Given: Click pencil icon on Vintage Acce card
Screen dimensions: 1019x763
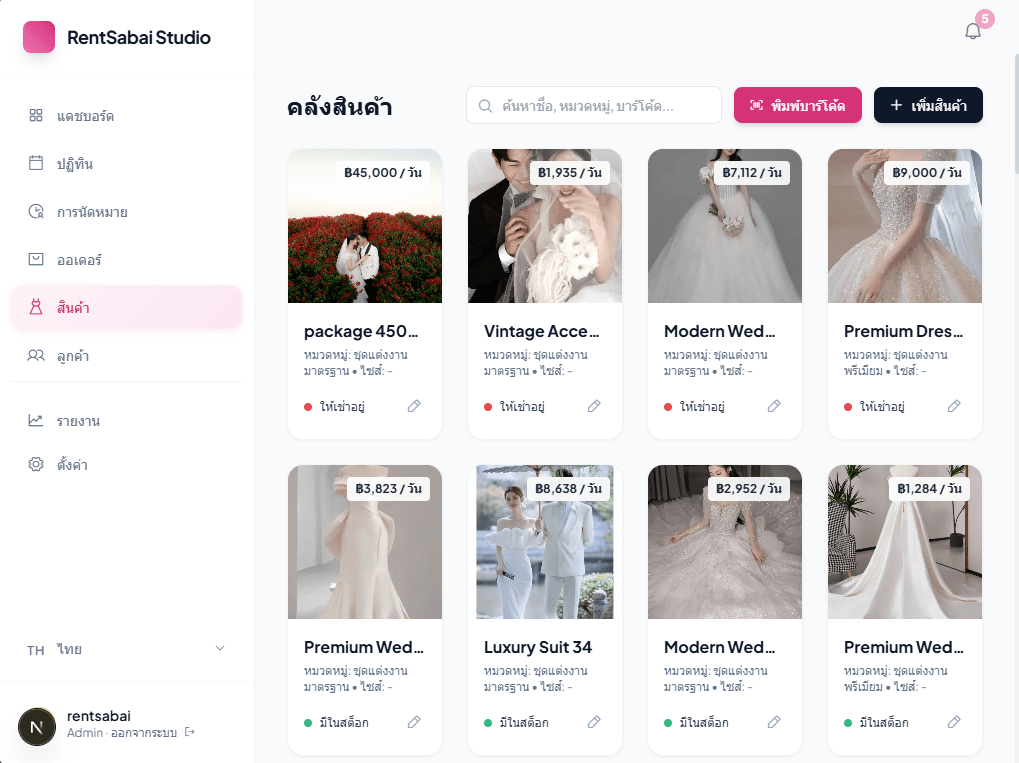Looking at the screenshot, I should pyautogui.click(x=594, y=406).
